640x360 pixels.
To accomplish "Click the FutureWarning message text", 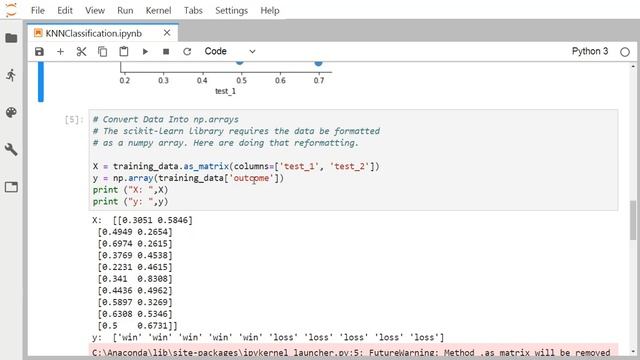I will pos(351,352).
